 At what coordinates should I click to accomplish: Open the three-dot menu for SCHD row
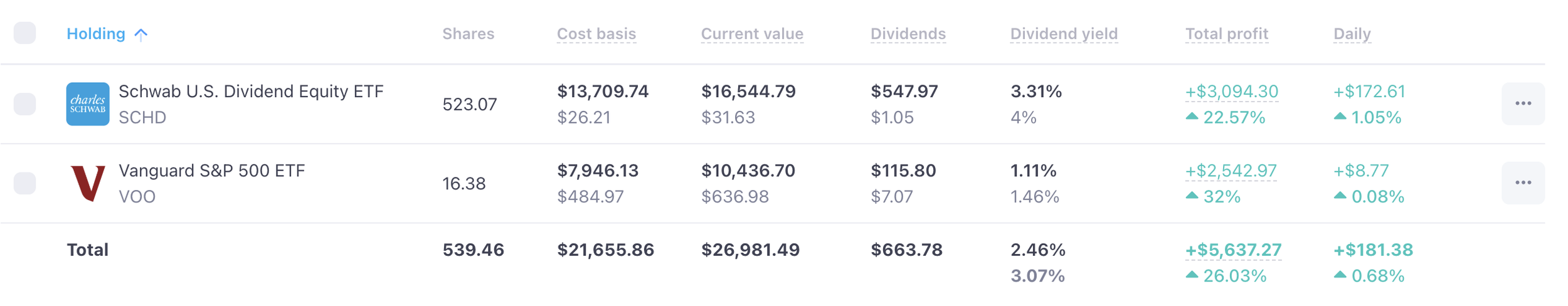(1523, 103)
